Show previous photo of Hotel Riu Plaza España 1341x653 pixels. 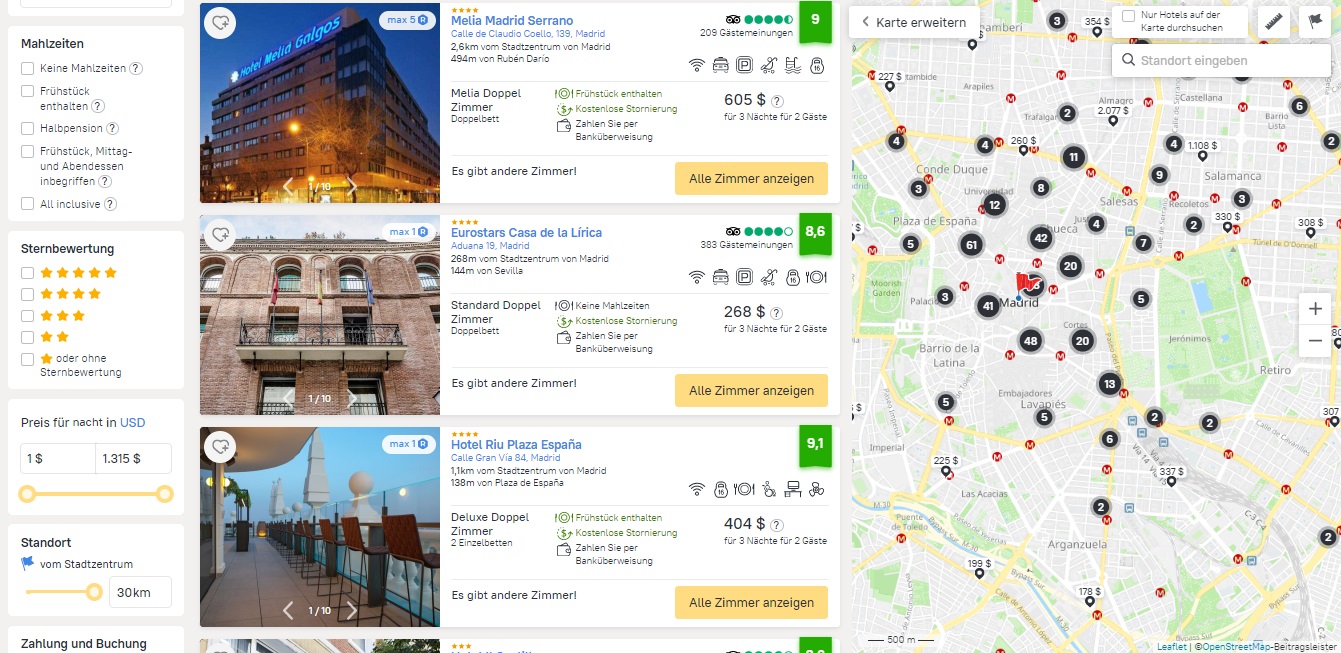click(288, 610)
